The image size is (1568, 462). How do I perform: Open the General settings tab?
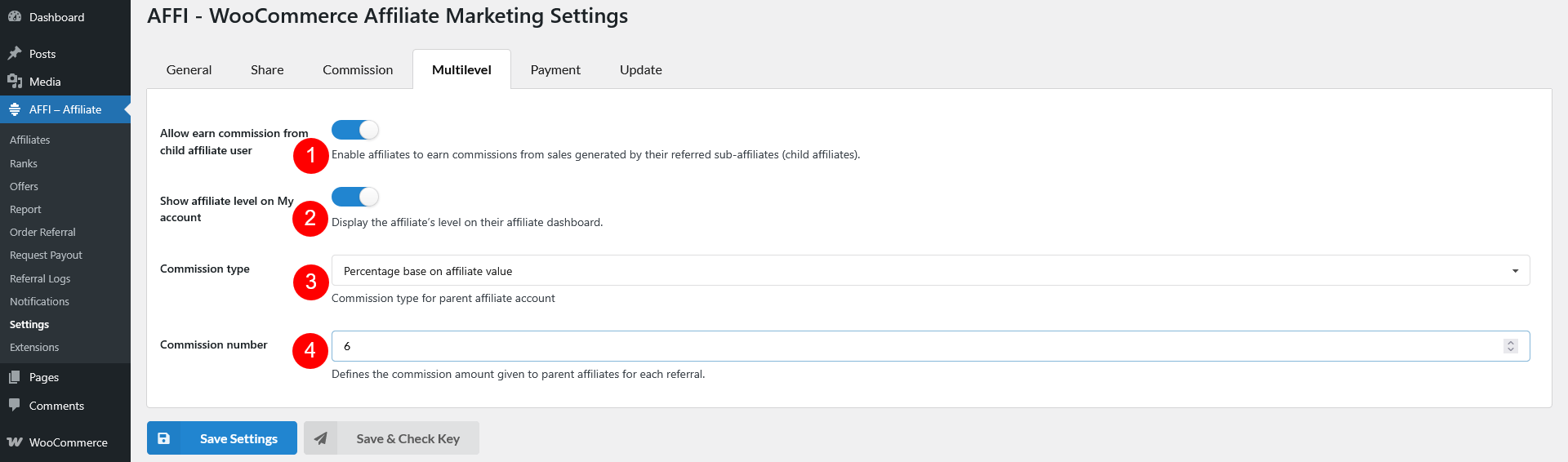[189, 69]
